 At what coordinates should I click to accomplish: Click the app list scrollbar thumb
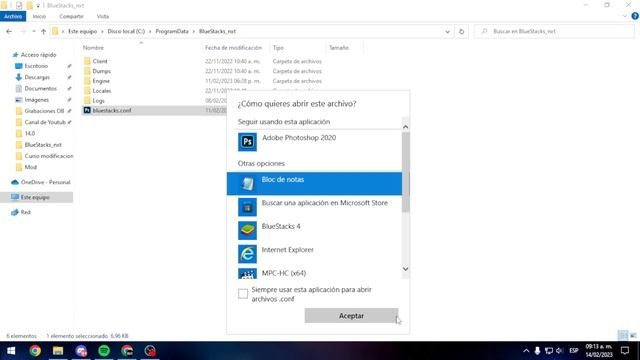pos(405,172)
